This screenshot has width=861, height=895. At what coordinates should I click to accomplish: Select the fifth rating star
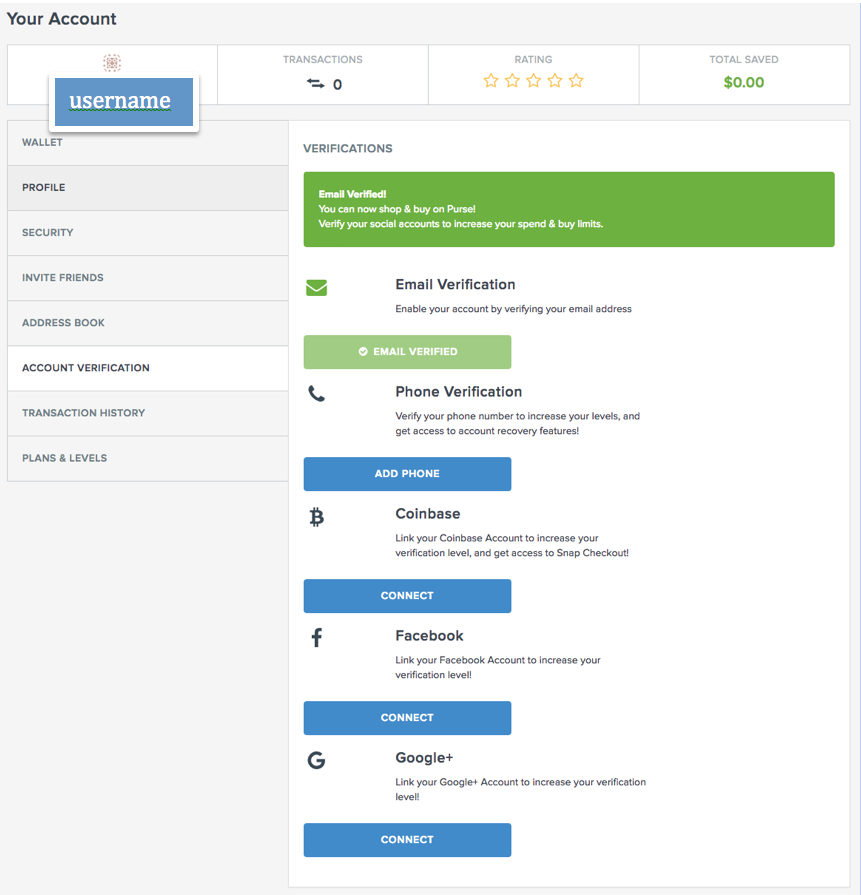[576, 81]
